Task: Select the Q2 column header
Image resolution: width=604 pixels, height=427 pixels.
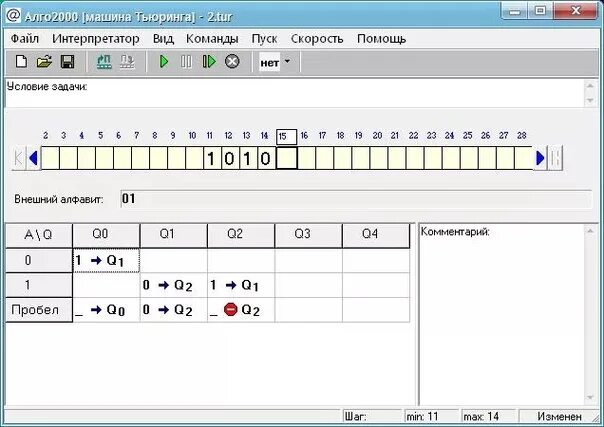Action: point(241,235)
